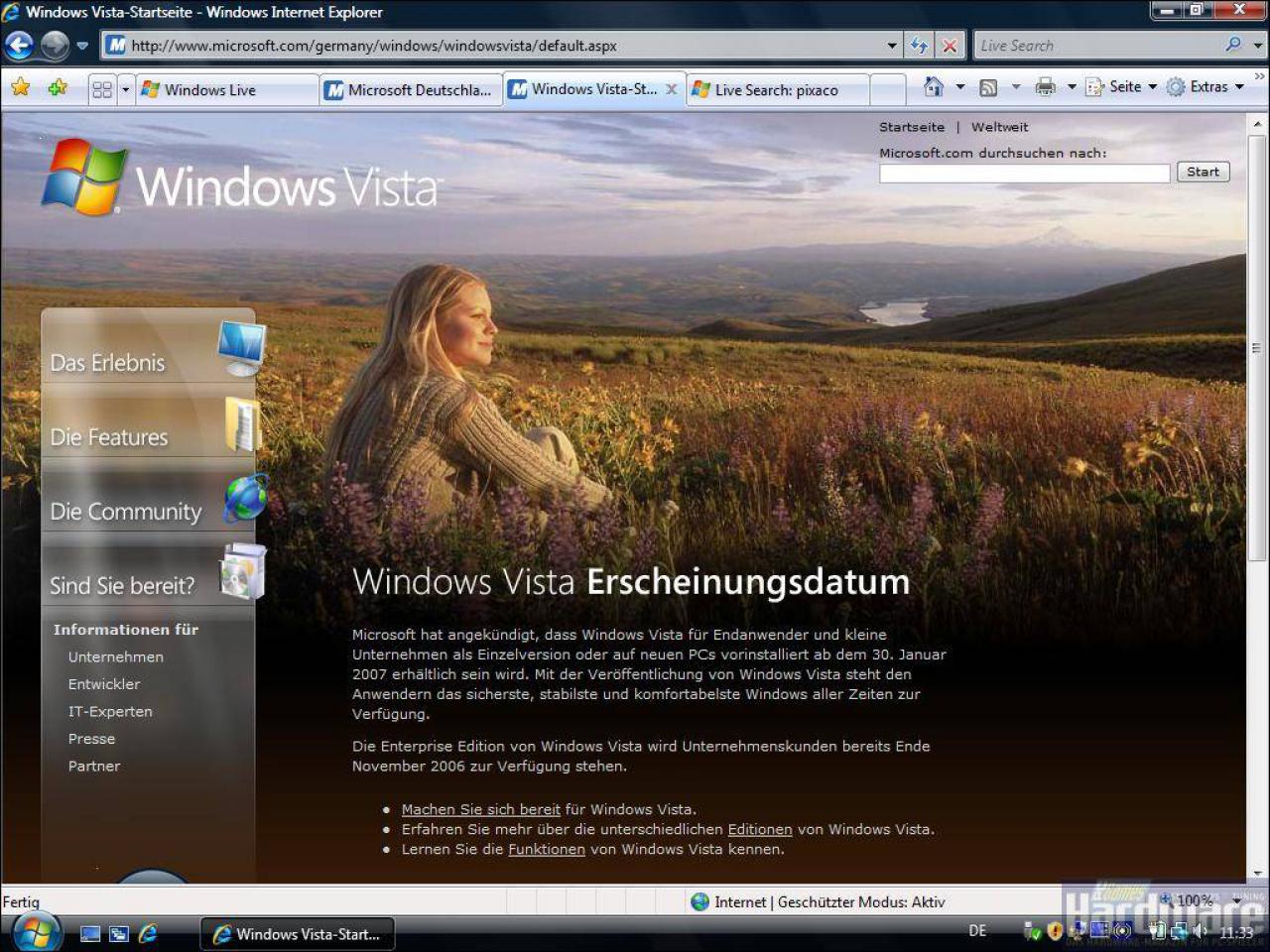Viewport: 1270px width, 952px height.
Task: Open the Weltweit link
Action: tap(999, 127)
